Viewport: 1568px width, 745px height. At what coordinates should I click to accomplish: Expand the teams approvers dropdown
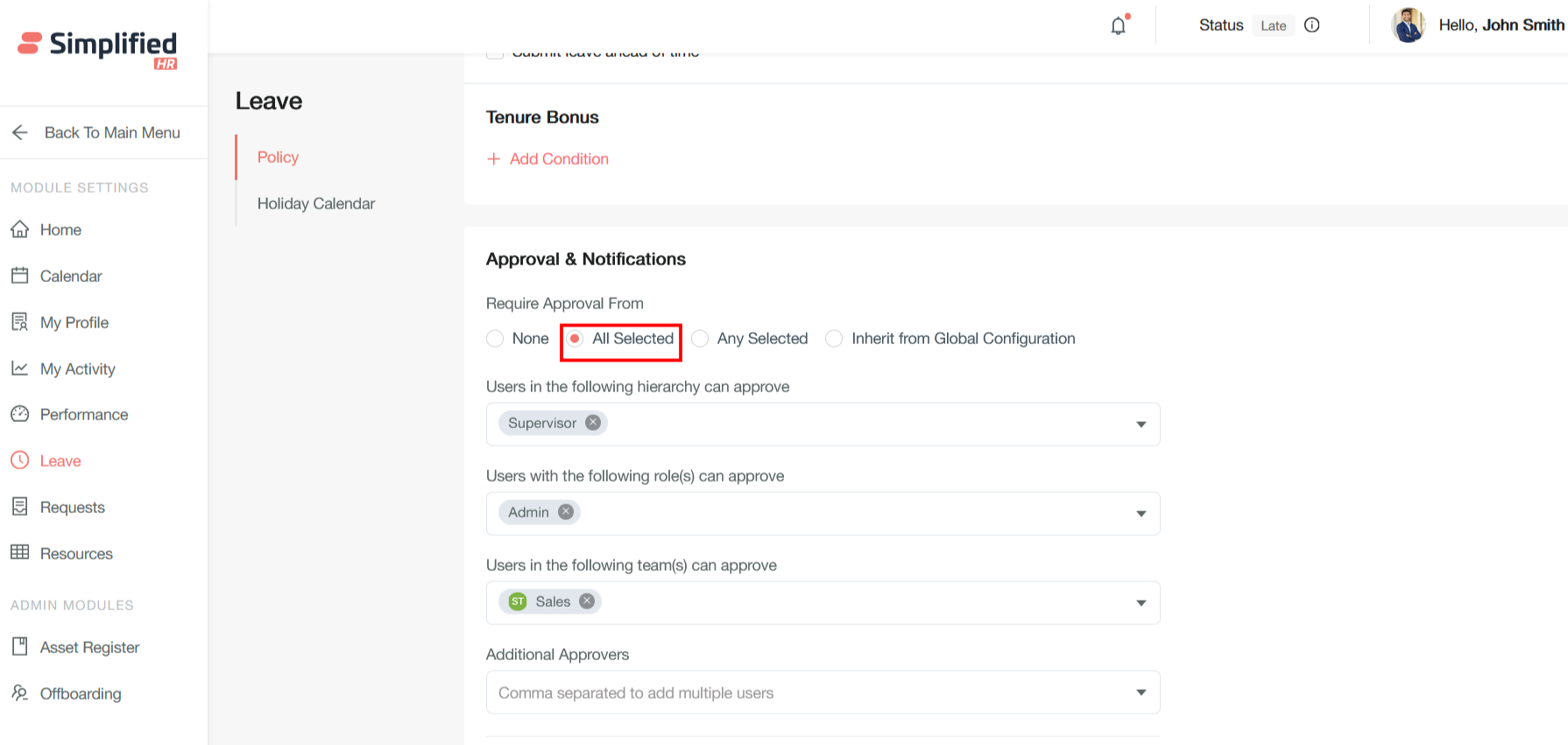tap(1141, 603)
